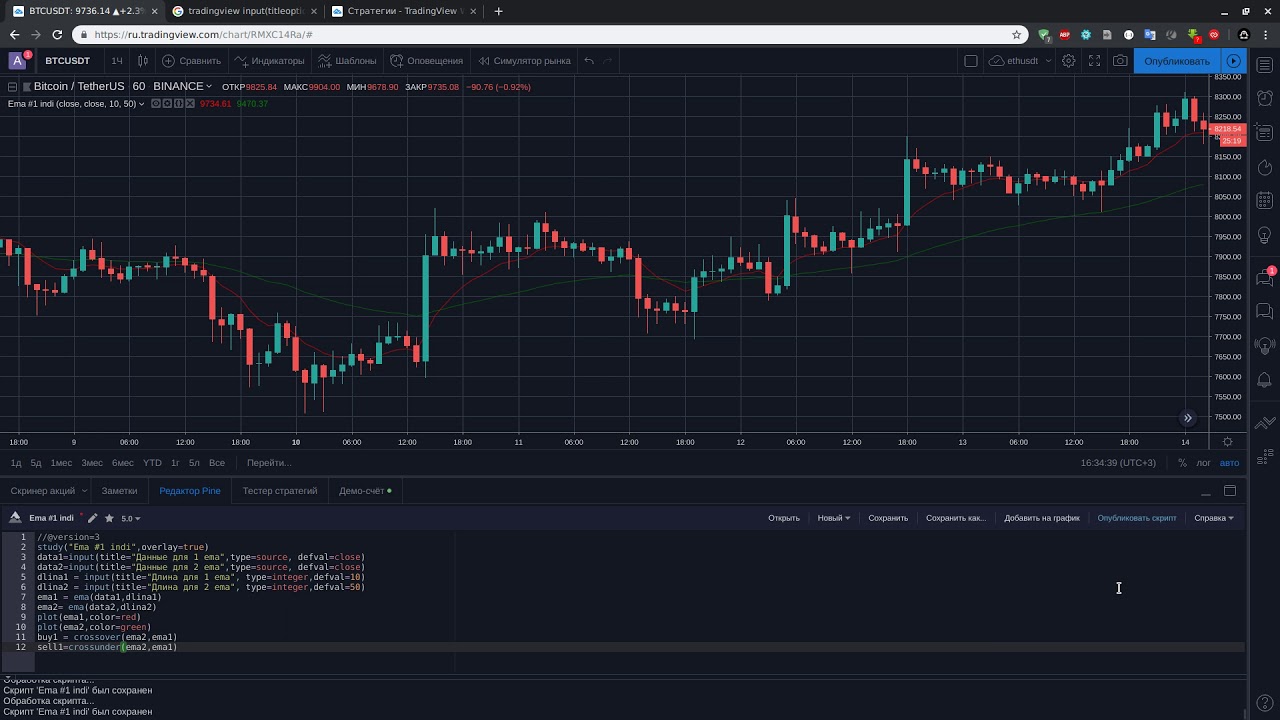Click Сохранить to save script
The image size is (1280, 720).
(x=888, y=518)
